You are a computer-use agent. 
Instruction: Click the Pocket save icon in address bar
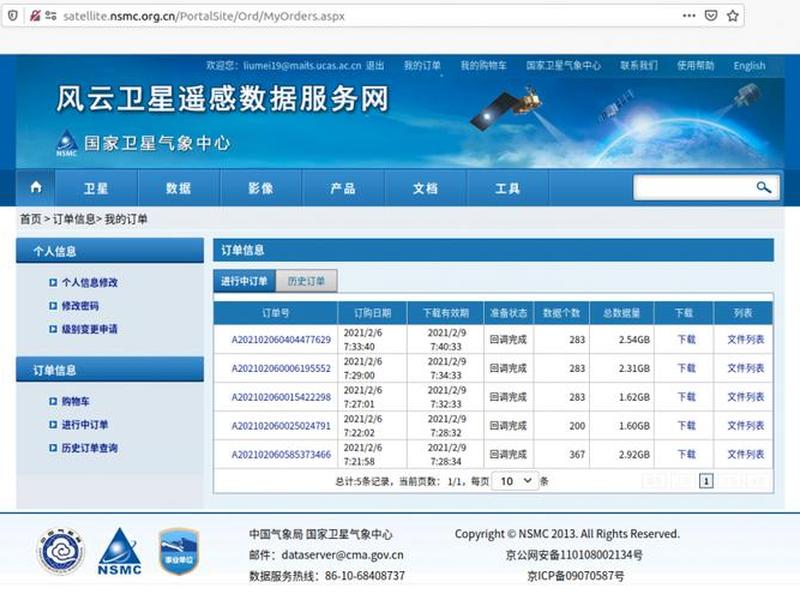click(711, 16)
